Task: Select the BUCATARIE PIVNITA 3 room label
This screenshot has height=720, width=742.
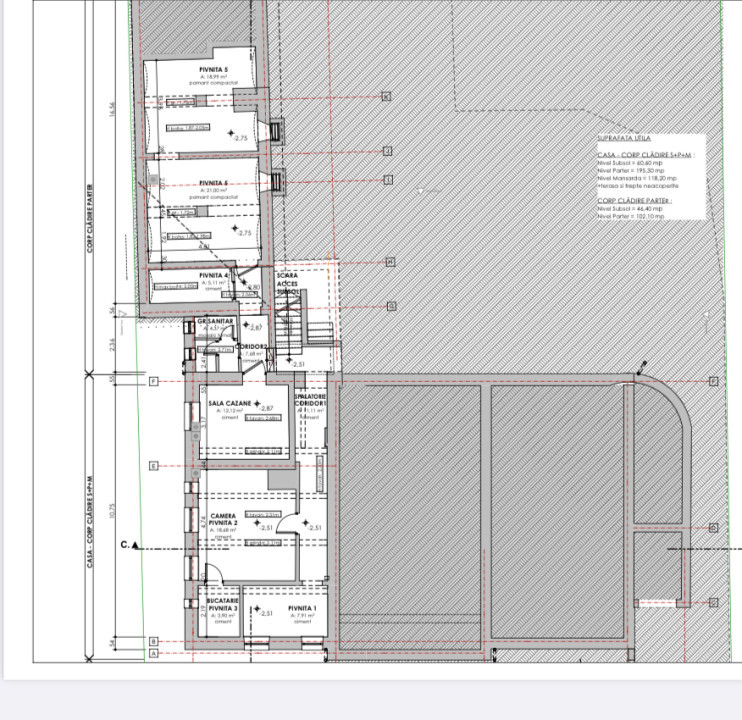Action: click(222, 604)
